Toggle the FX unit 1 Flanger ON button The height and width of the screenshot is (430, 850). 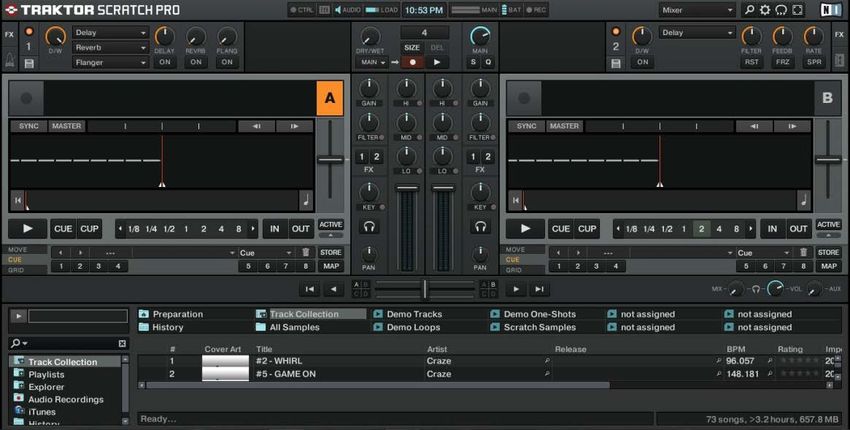coord(227,62)
